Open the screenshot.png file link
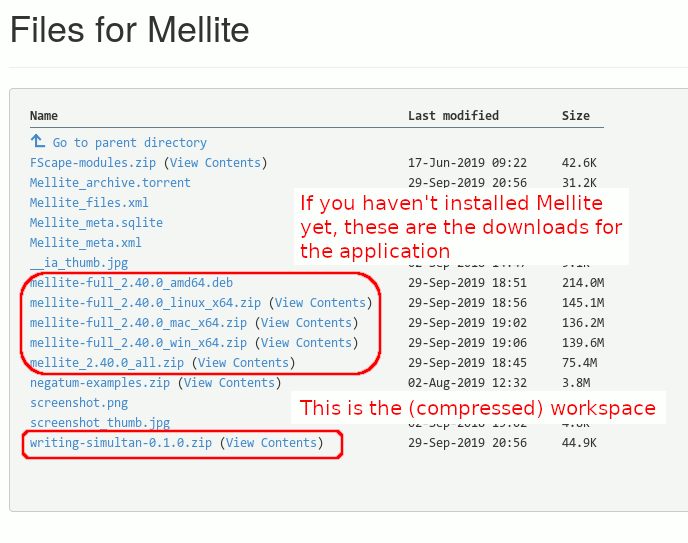Screen dimensions: 688x543 pyautogui.click(x=79, y=403)
